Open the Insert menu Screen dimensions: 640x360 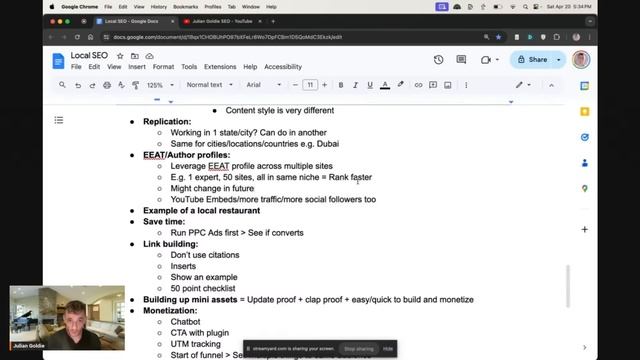(x=137, y=67)
